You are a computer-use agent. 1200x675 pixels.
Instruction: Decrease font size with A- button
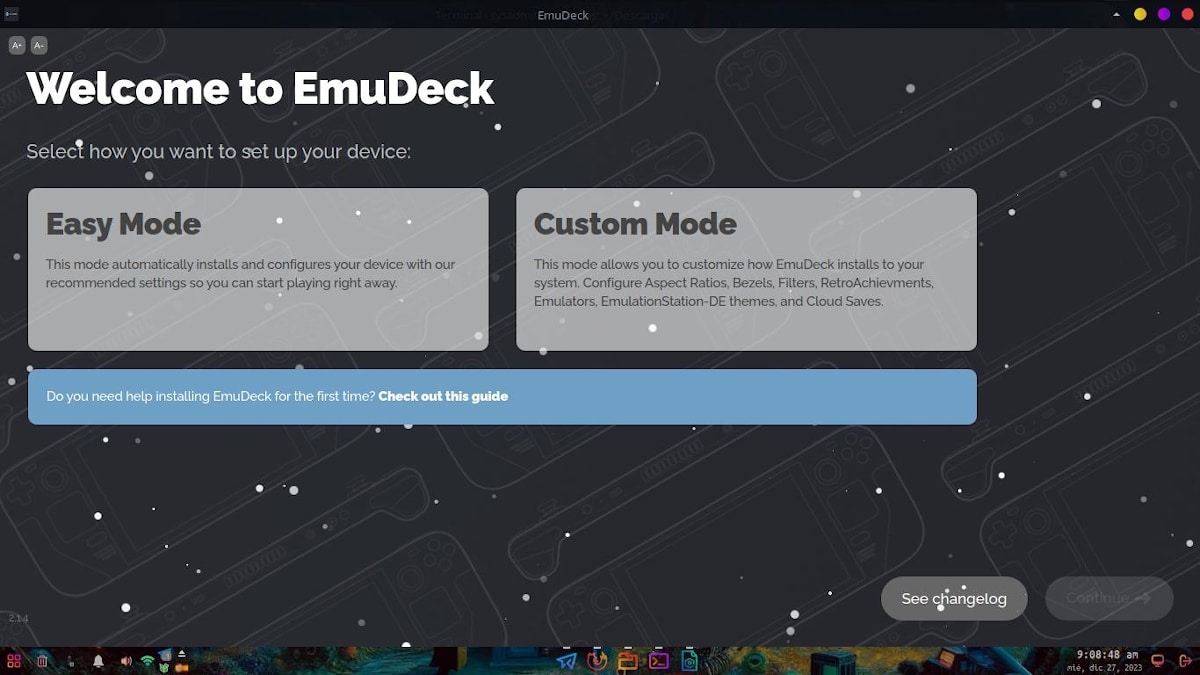coord(39,45)
